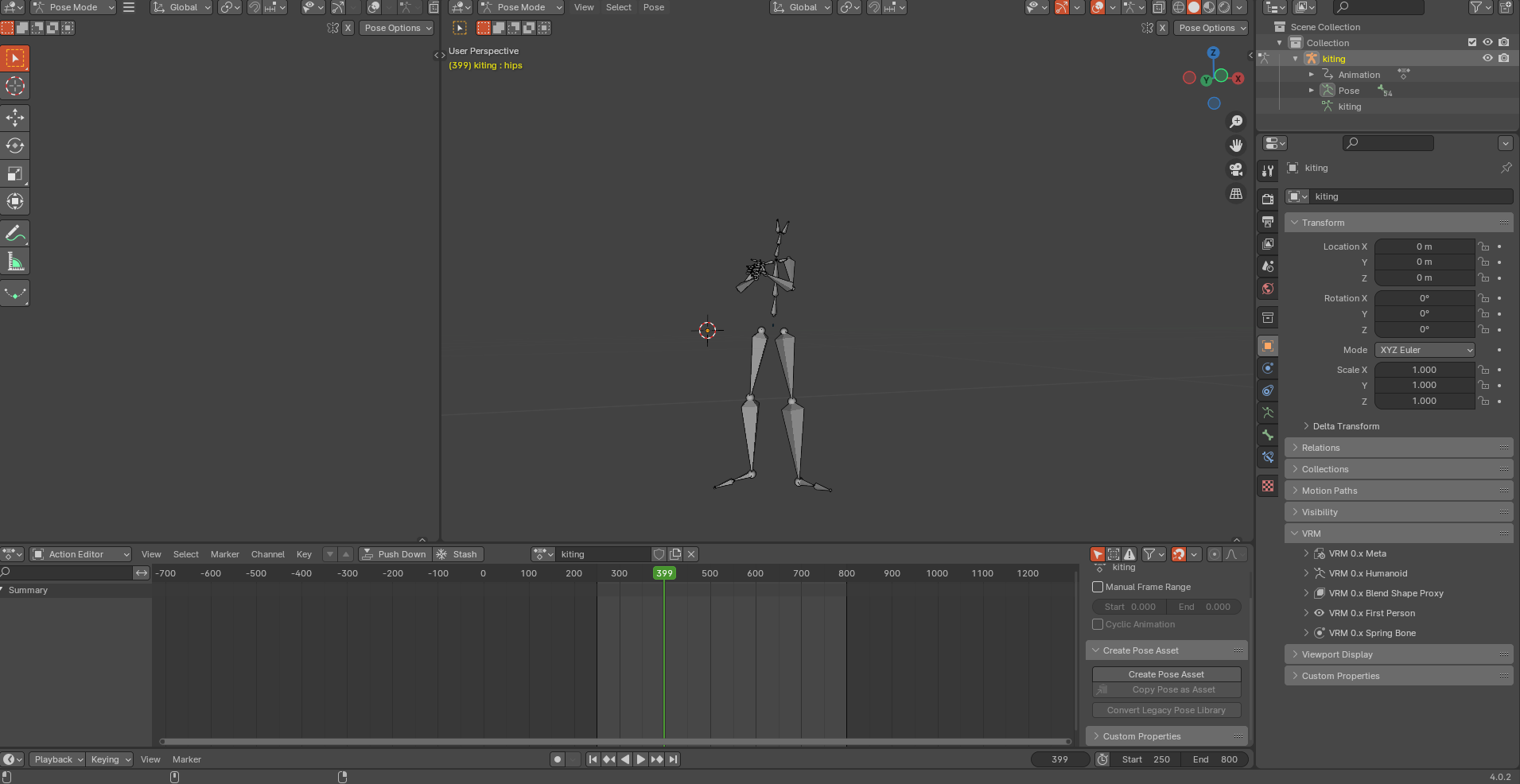
Task: Enable Manual Frame Range checkbox
Action: point(1098,587)
